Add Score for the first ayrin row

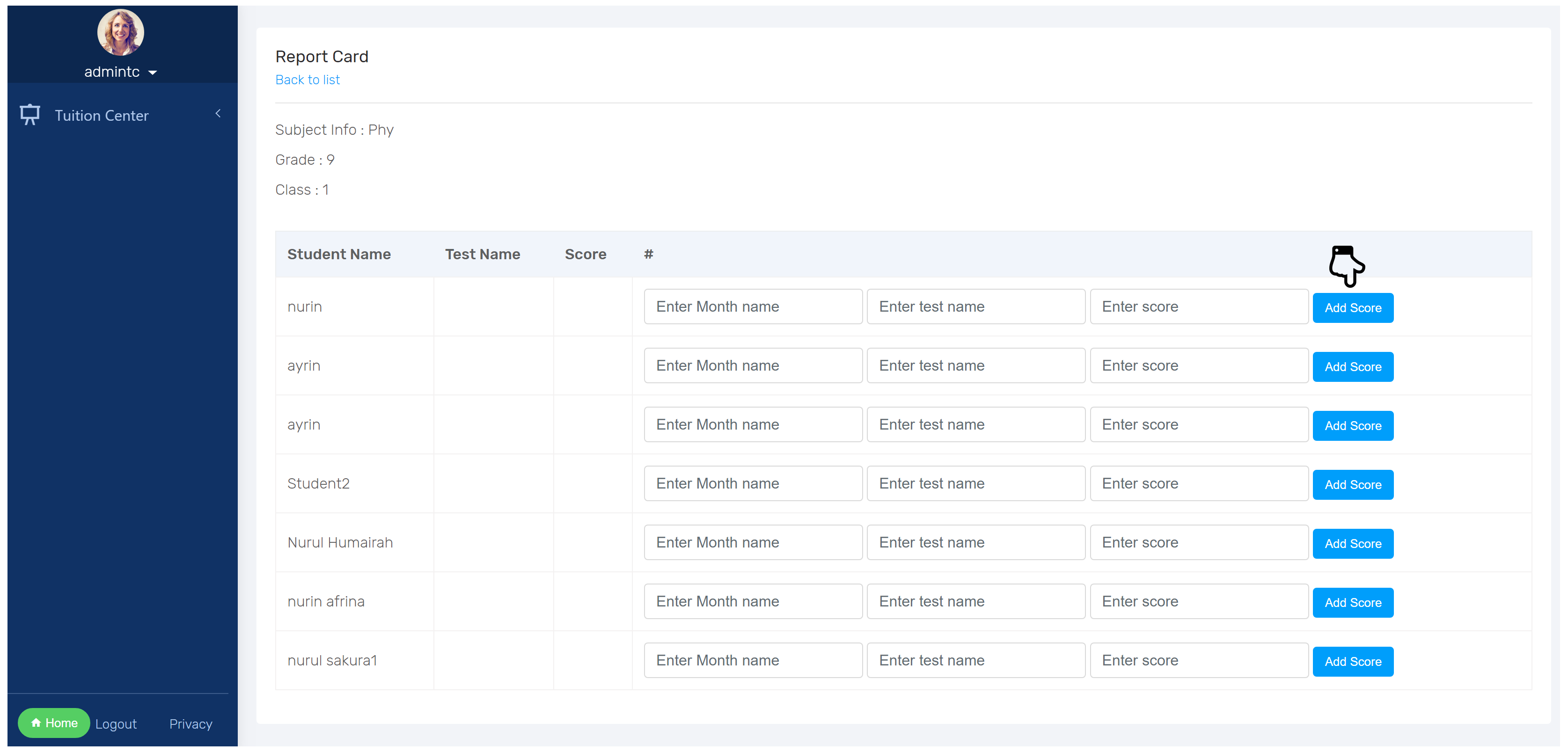[x=1353, y=367]
